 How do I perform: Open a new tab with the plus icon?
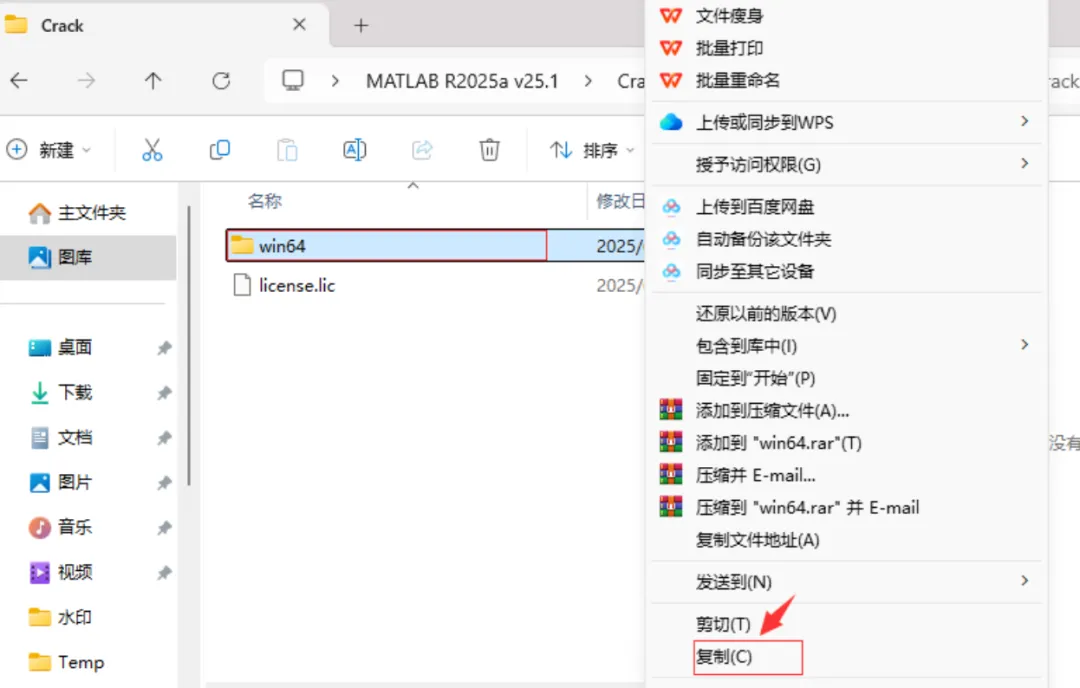361,25
